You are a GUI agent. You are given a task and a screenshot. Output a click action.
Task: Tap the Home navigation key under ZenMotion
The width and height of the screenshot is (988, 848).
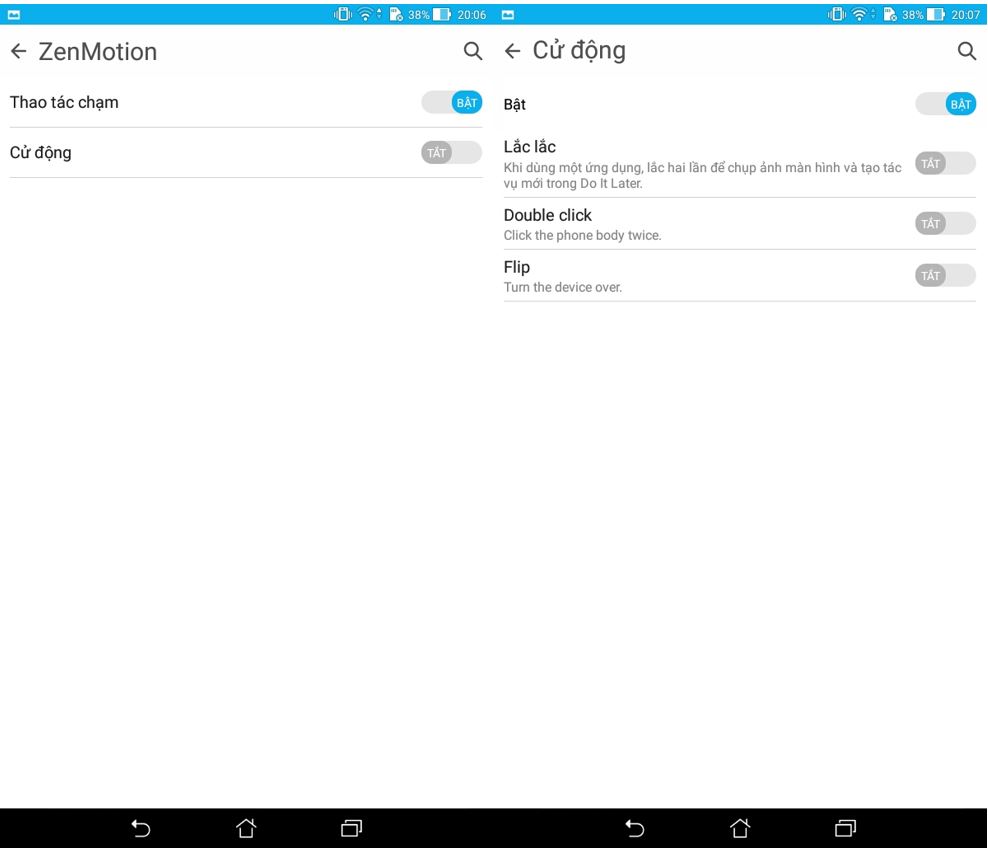(x=246, y=828)
